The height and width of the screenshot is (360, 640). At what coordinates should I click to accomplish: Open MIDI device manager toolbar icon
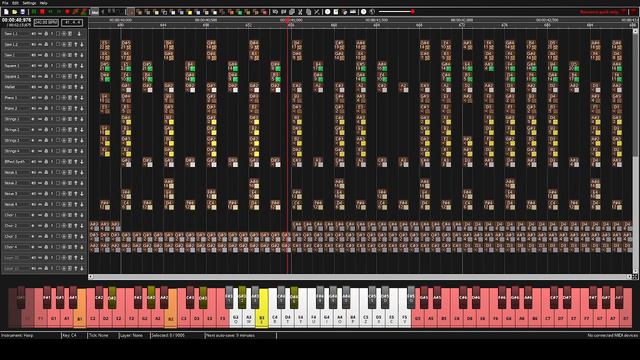(353, 12)
